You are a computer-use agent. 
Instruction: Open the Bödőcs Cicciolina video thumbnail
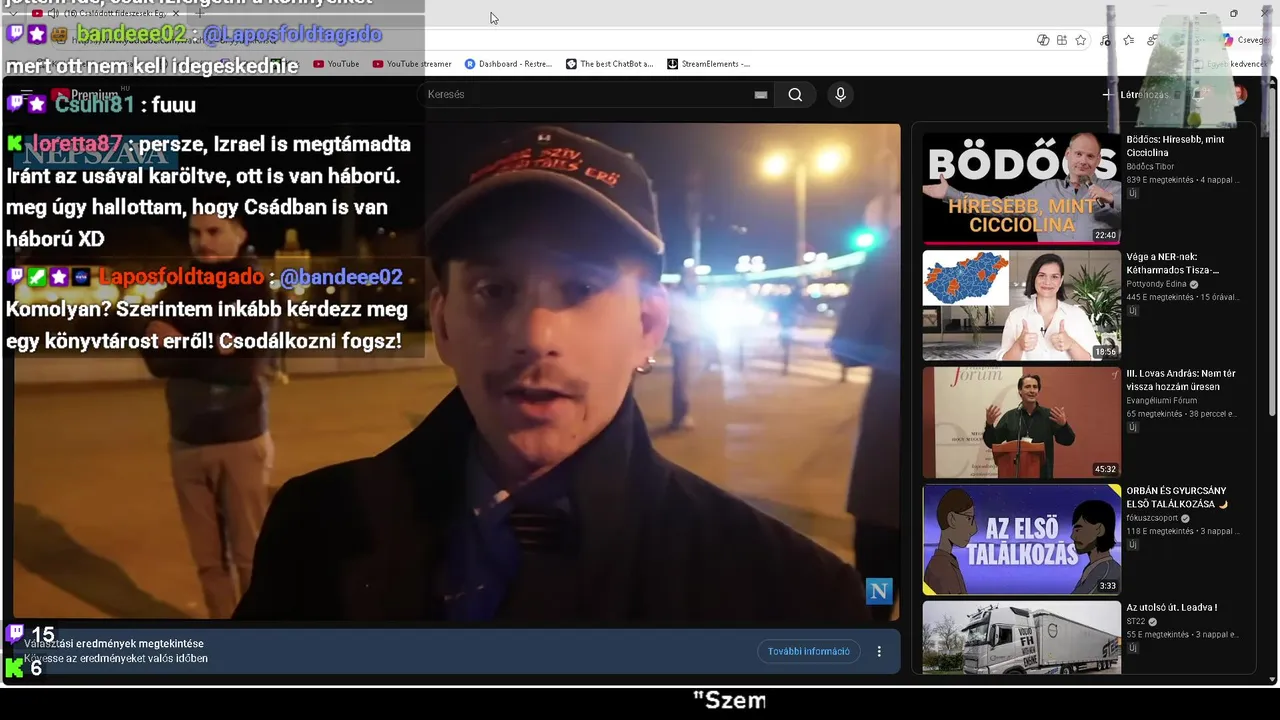point(1021,189)
